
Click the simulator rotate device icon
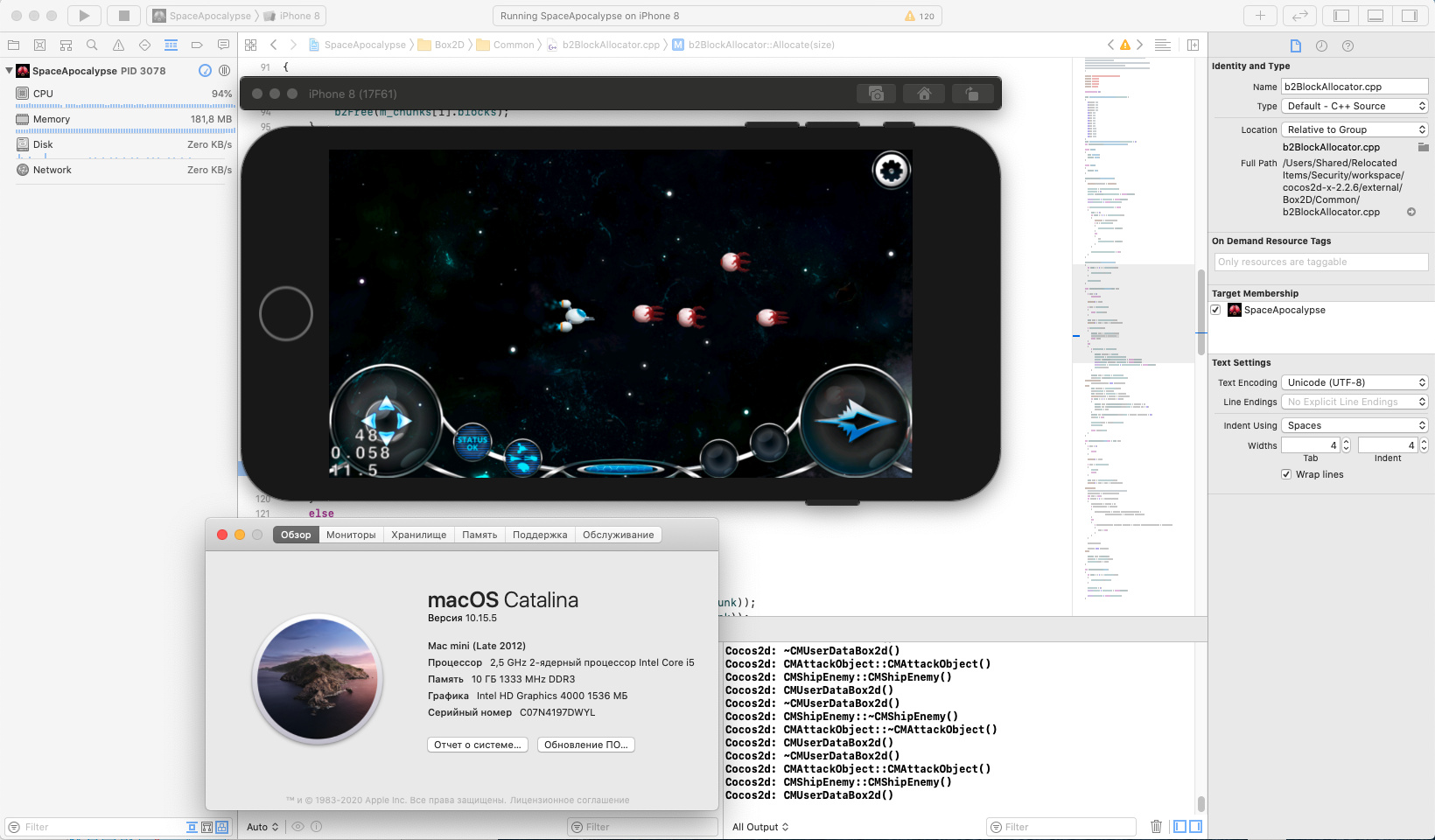point(971,94)
